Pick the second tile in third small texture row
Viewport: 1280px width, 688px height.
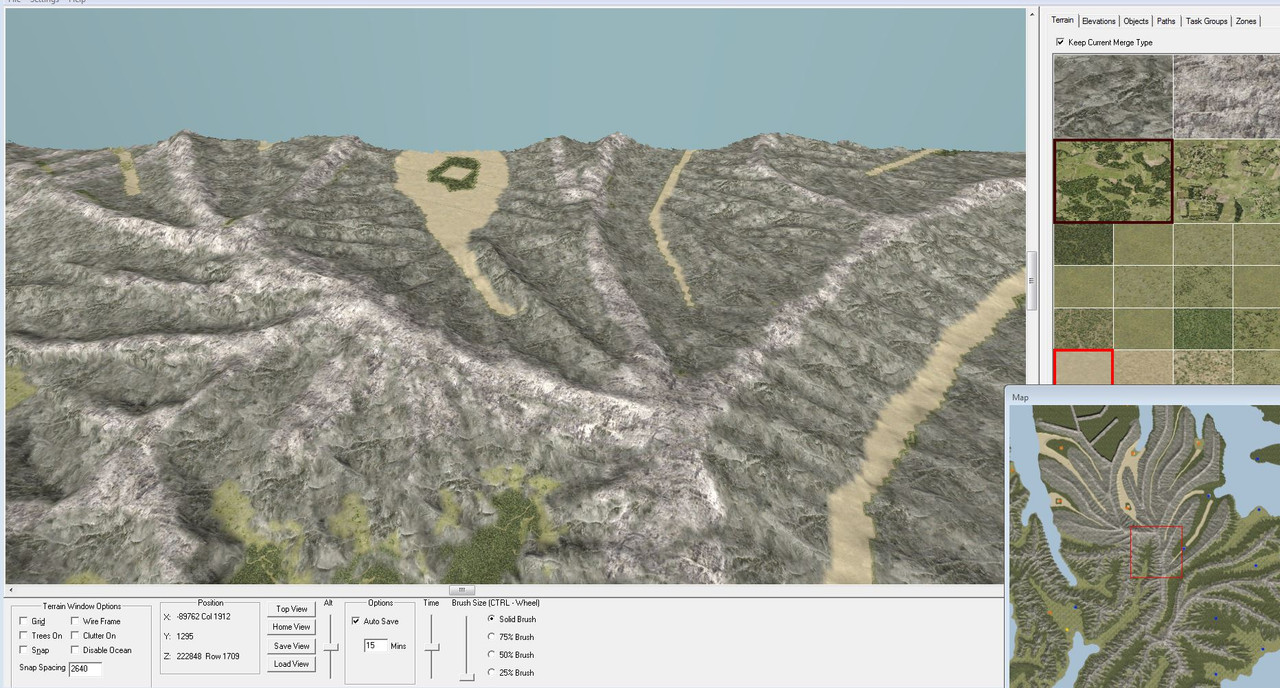[1143, 328]
